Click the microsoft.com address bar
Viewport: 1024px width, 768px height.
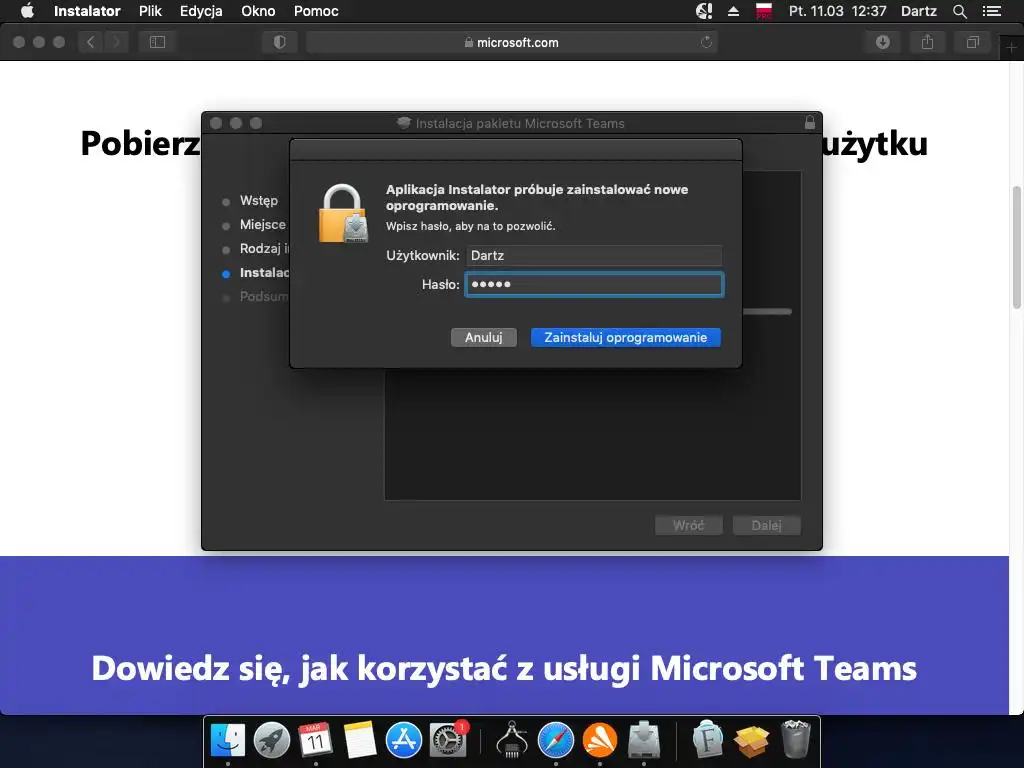[511, 42]
